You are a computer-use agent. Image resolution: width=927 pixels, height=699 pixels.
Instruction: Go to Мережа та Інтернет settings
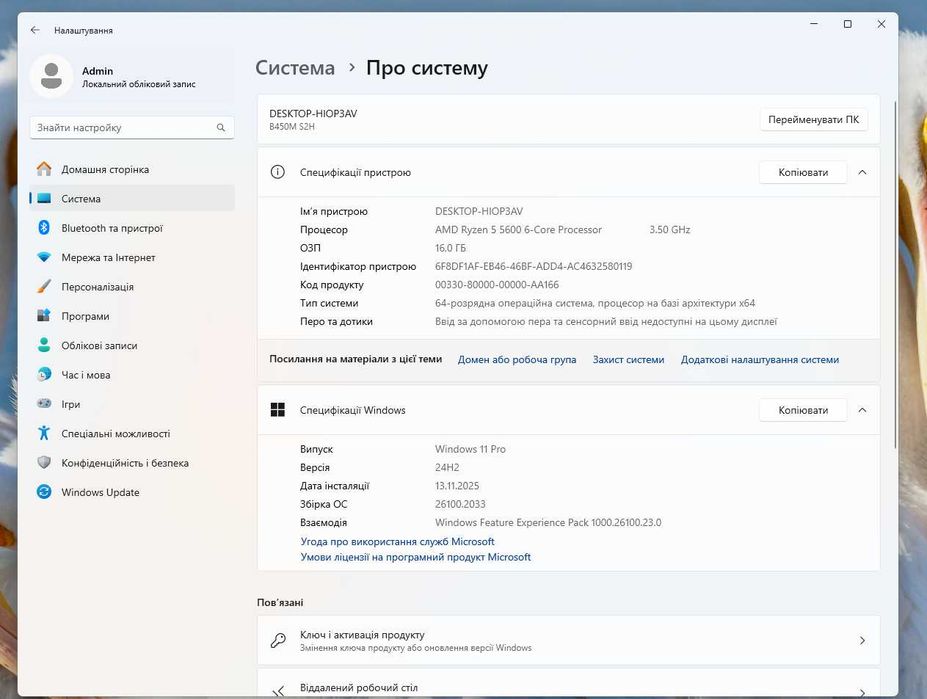pyautogui.click(x=132, y=257)
